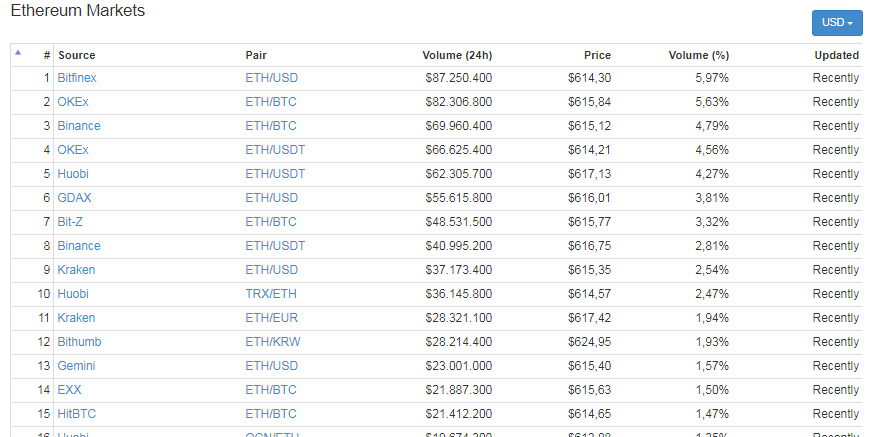Open Kraken ETH/EUR pair link
880x437 pixels.
click(270, 318)
